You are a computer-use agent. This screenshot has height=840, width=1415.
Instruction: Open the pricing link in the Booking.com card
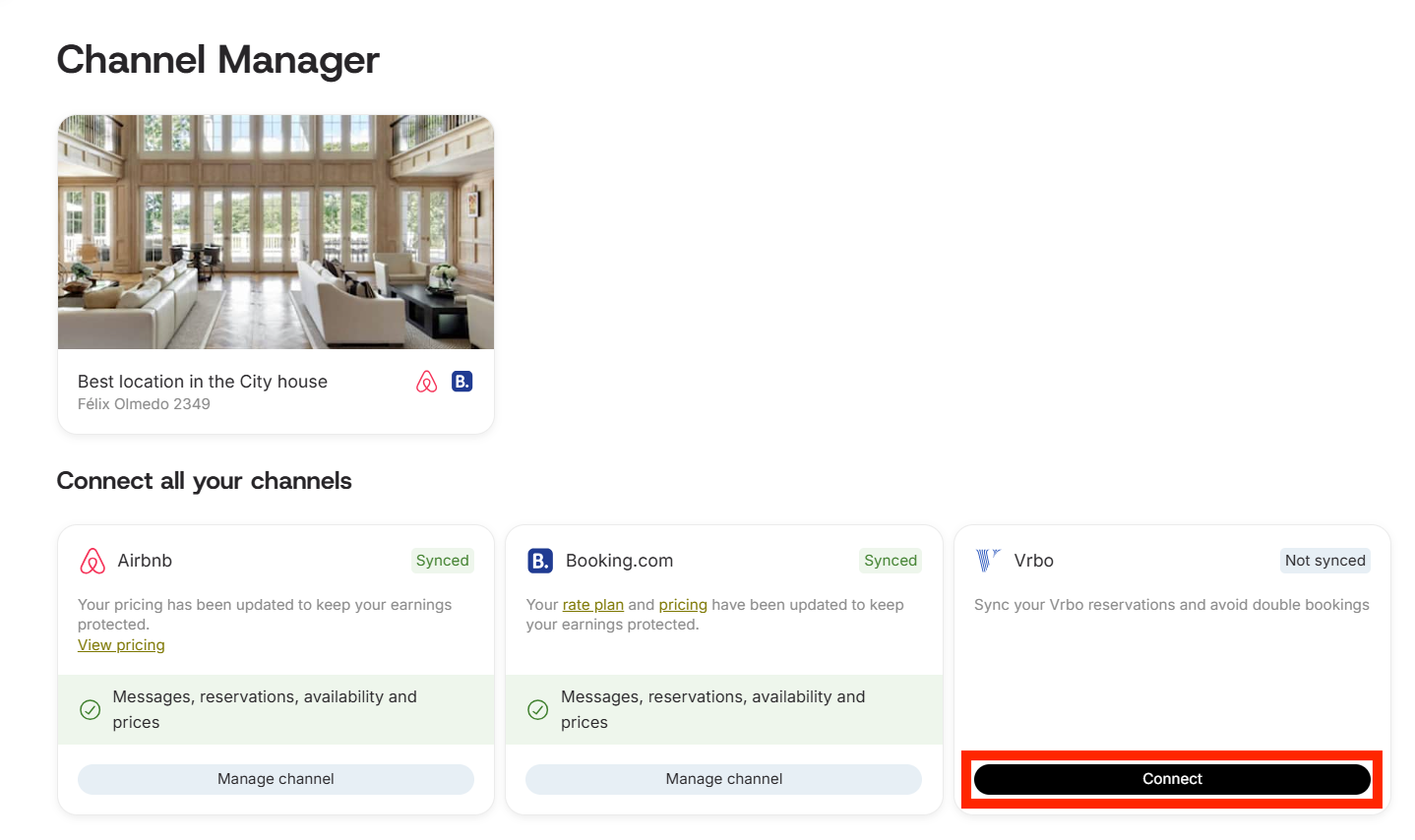683,605
